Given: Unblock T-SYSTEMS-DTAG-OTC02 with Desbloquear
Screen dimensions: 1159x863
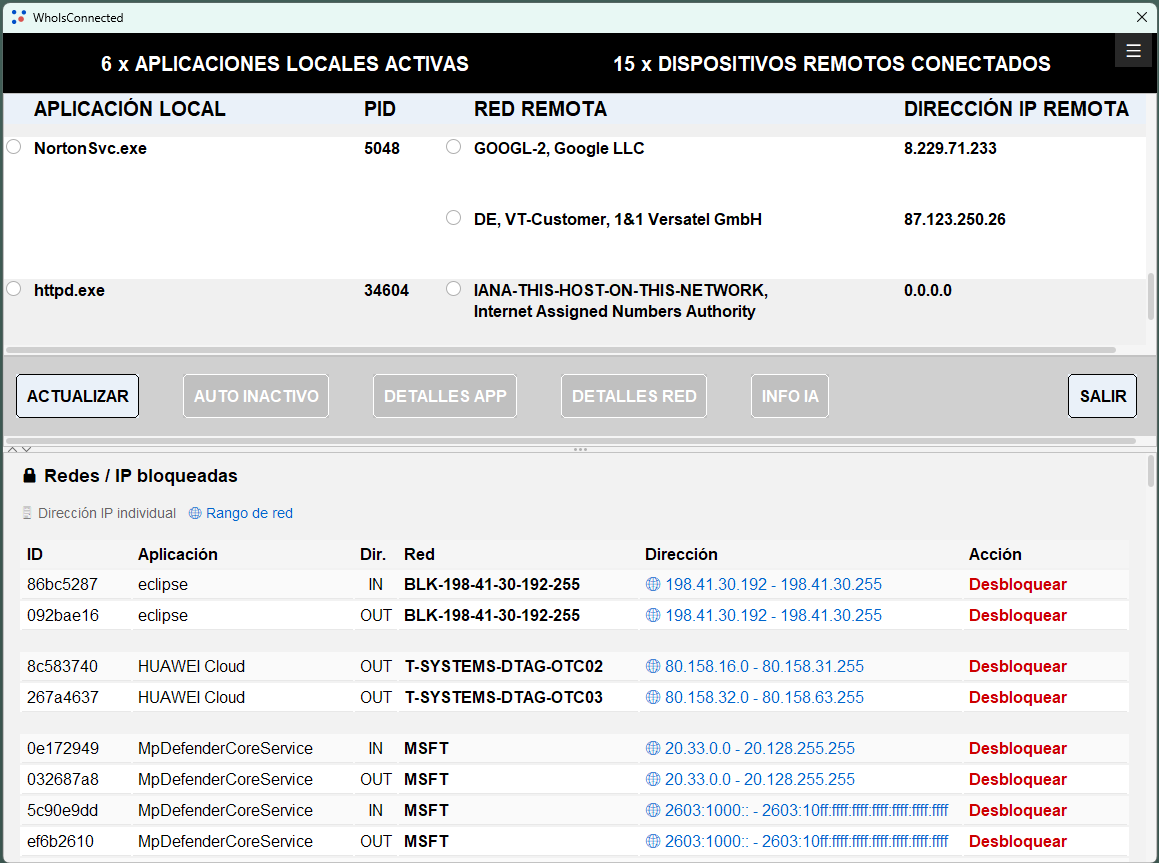Looking at the screenshot, I should click(1018, 666).
